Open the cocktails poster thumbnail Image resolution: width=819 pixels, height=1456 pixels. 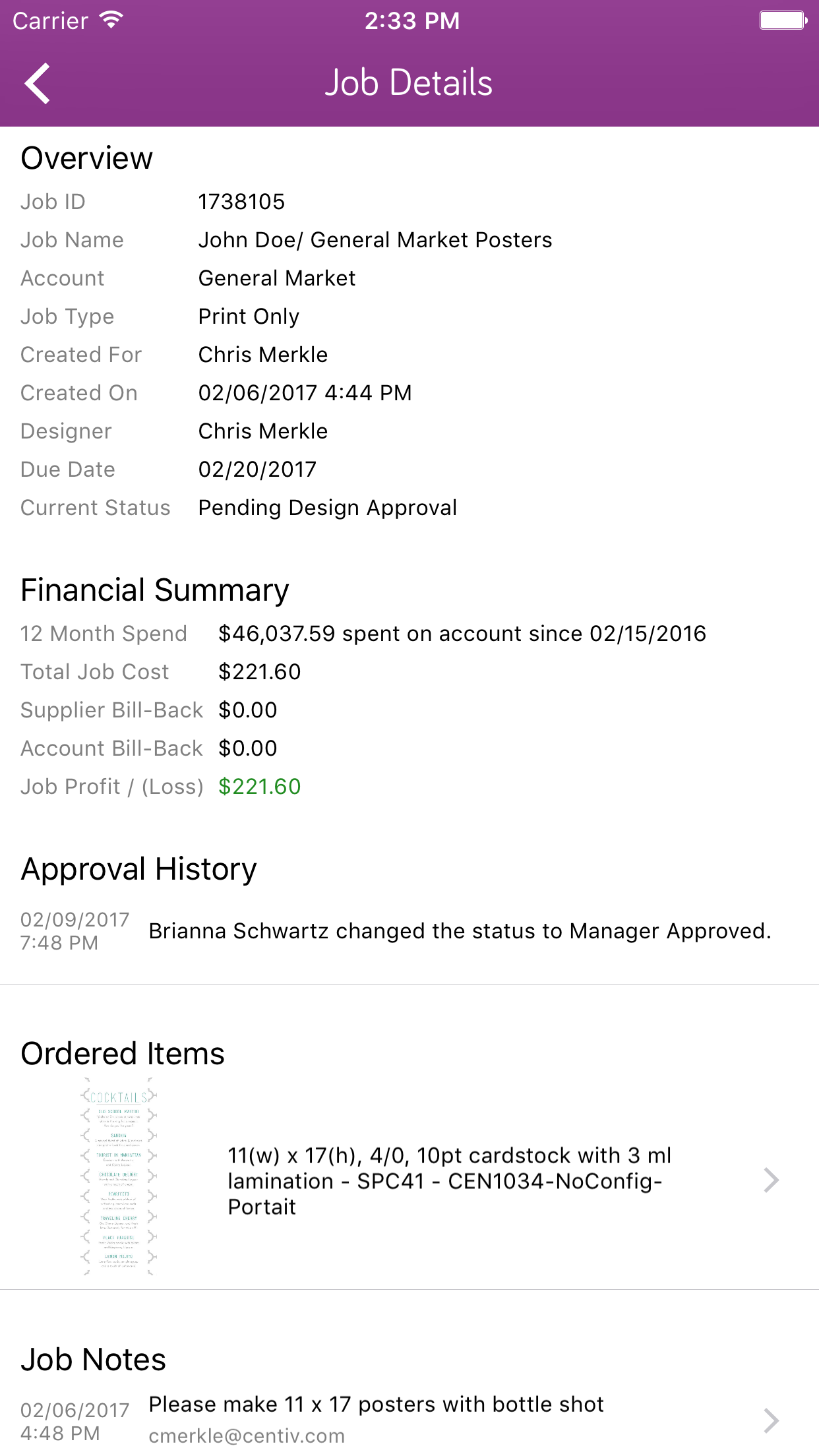pyautogui.click(x=119, y=1177)
